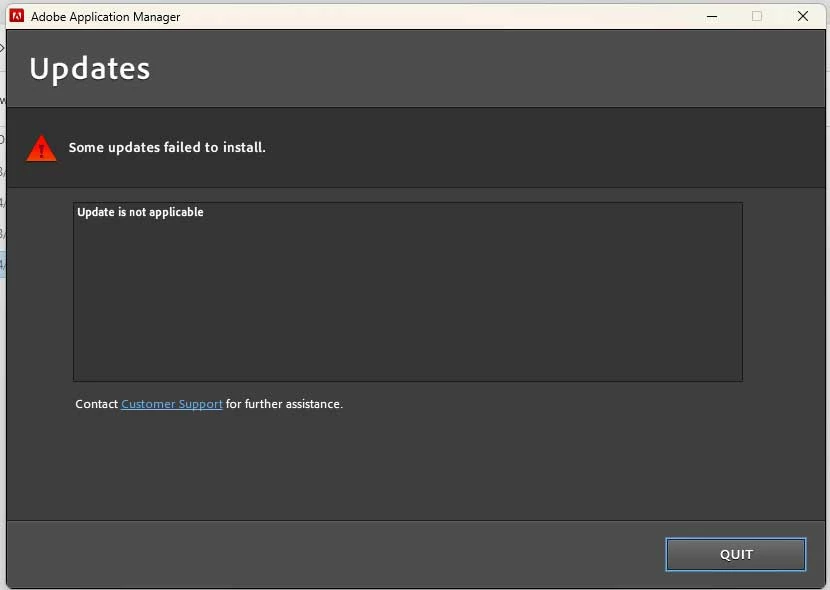This screenshot has width=830, height=590.
Task: Select the "Update is not applicable" text
Action: click(140, 212)
